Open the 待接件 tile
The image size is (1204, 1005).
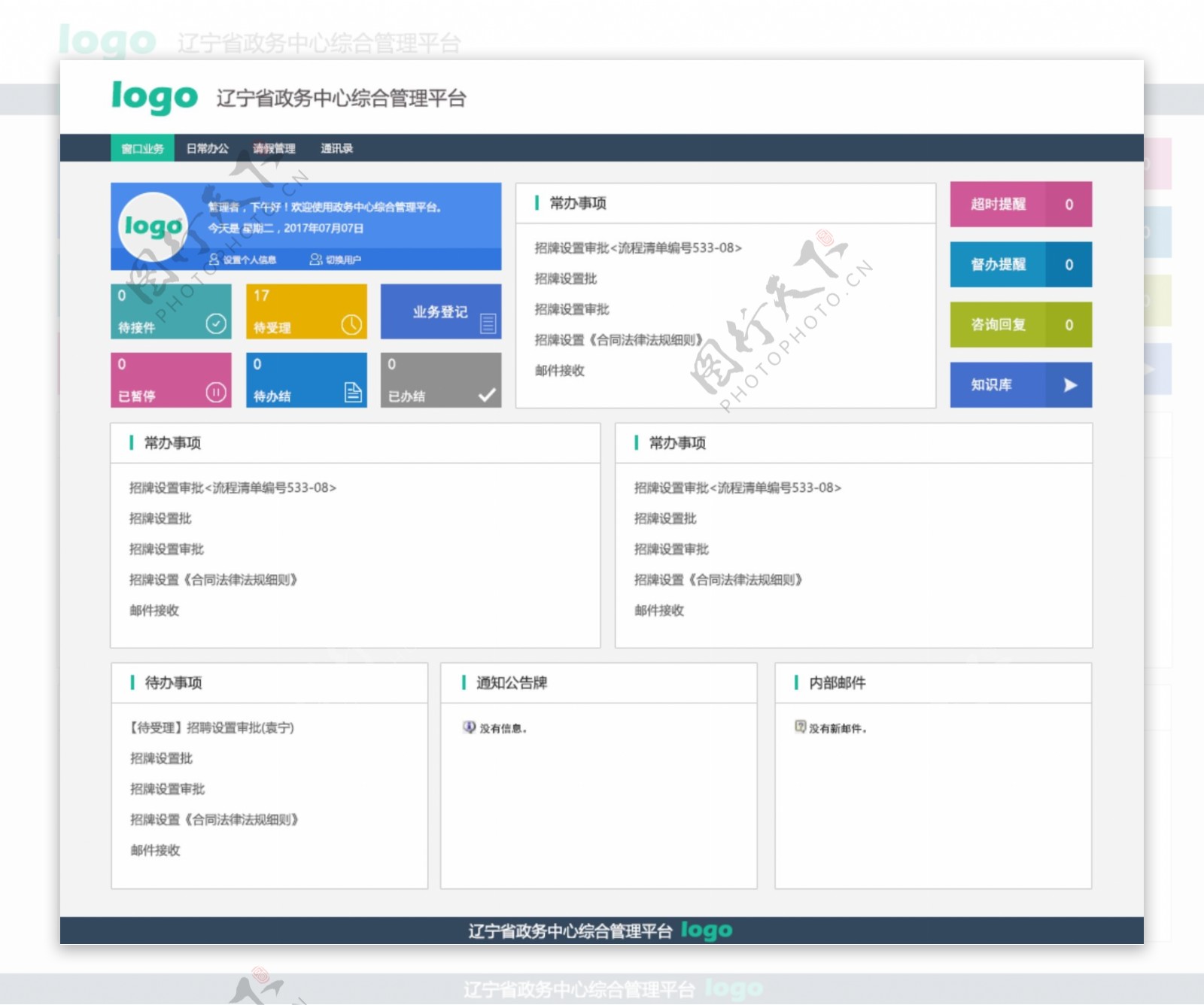click(171, 311)
